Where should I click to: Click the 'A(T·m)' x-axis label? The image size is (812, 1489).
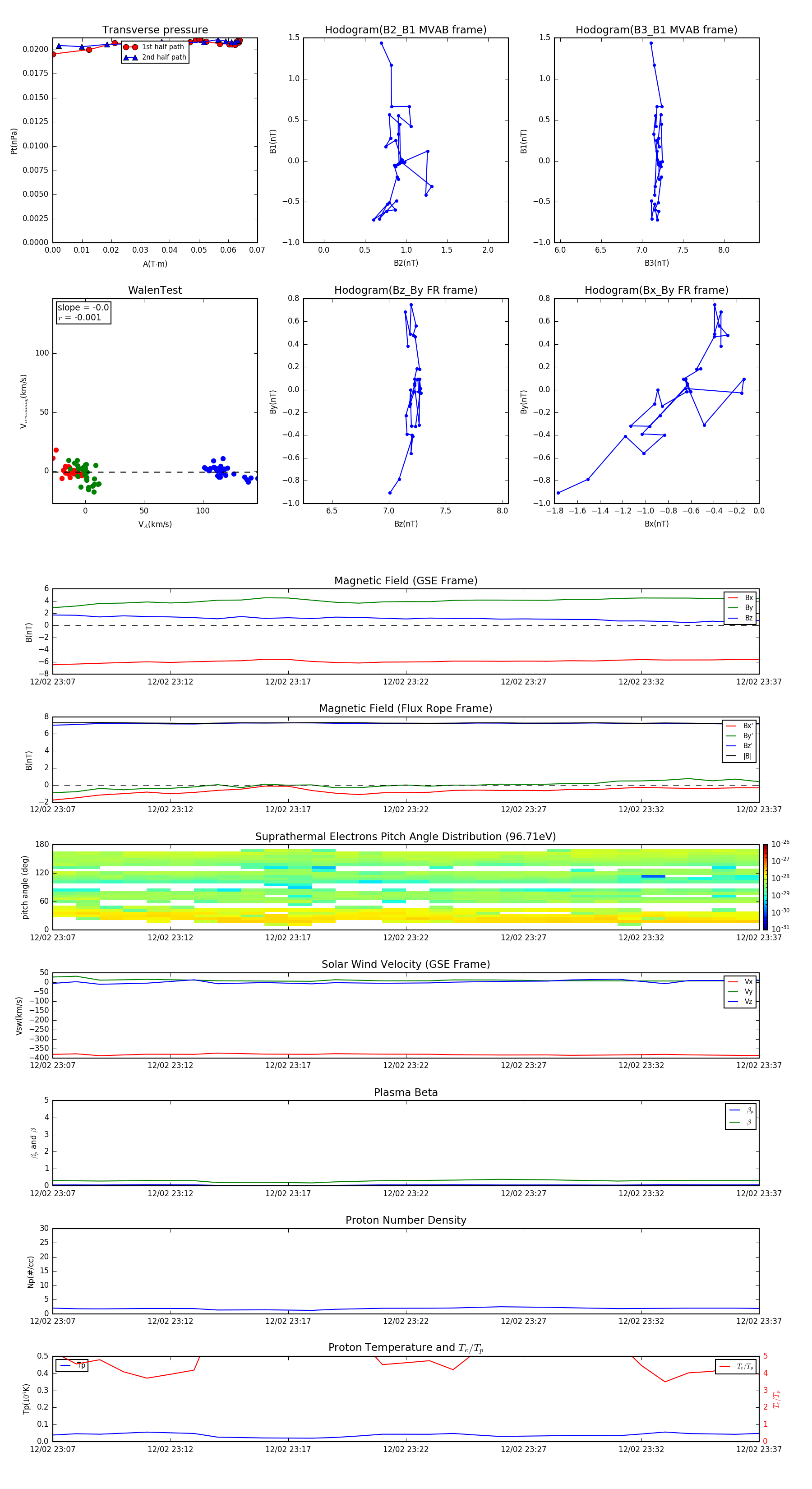pos(155,264)
